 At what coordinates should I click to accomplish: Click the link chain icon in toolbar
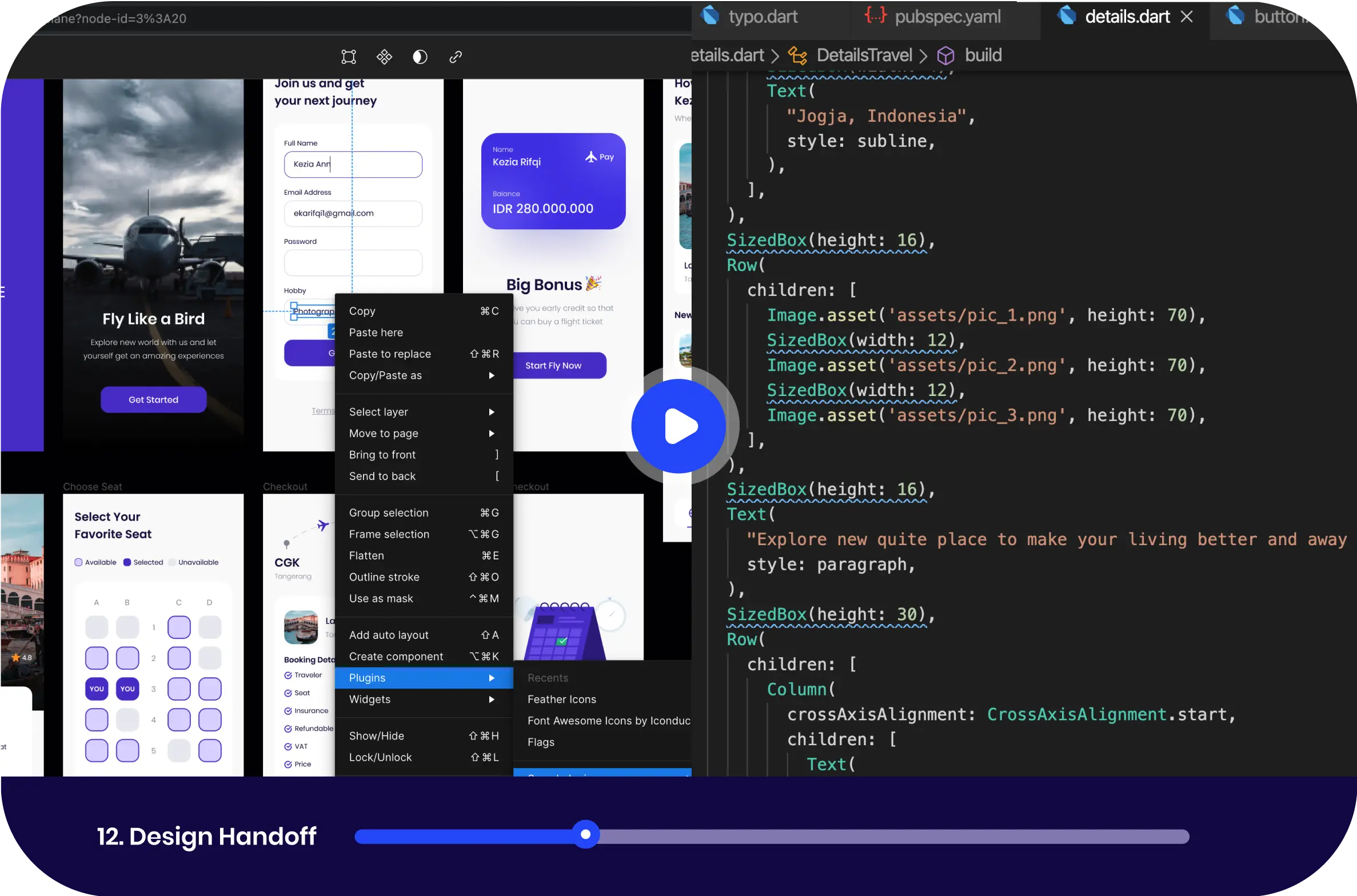[456, 57]
